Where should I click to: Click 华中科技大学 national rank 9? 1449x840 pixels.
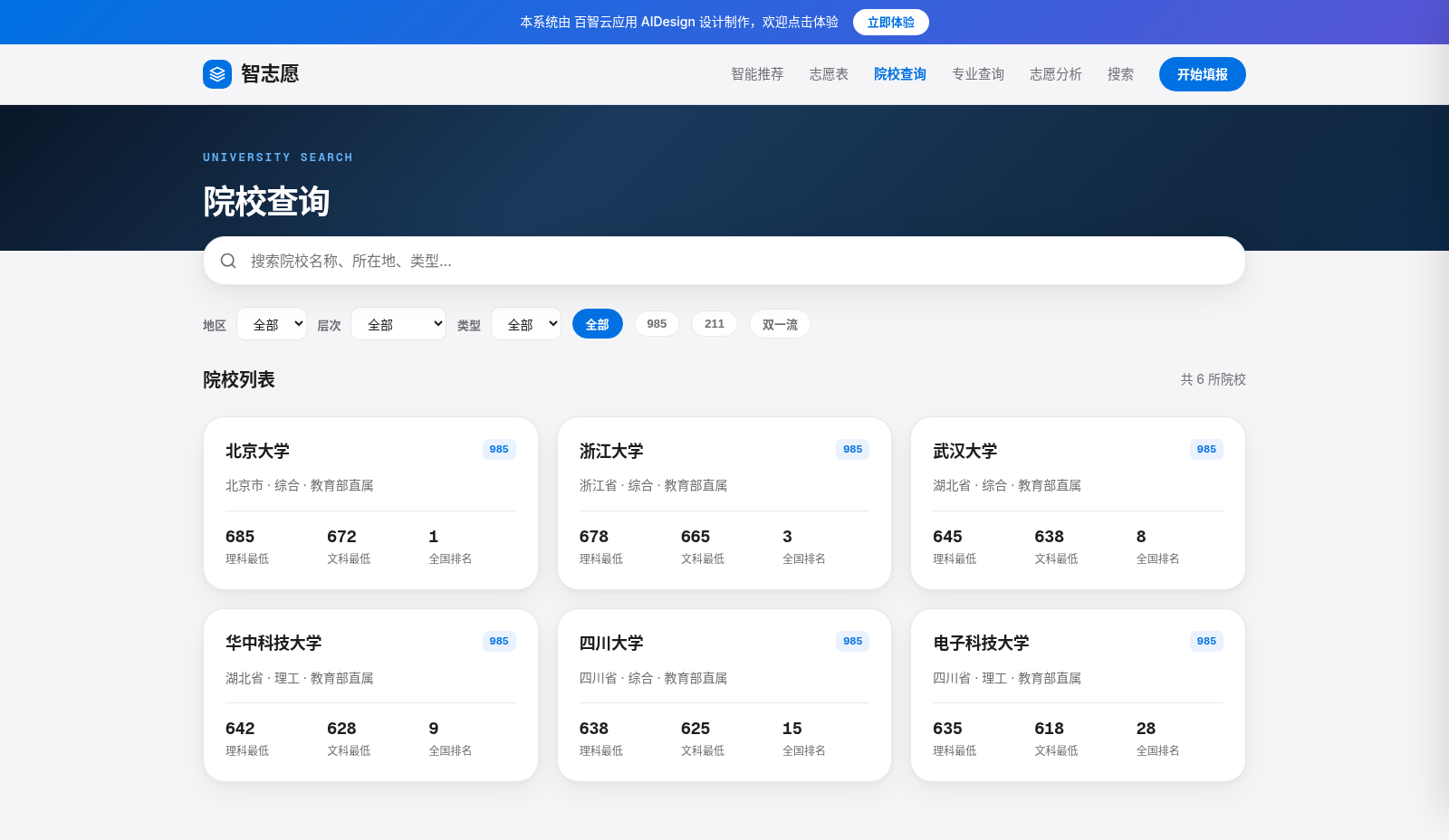pos(434,729)
